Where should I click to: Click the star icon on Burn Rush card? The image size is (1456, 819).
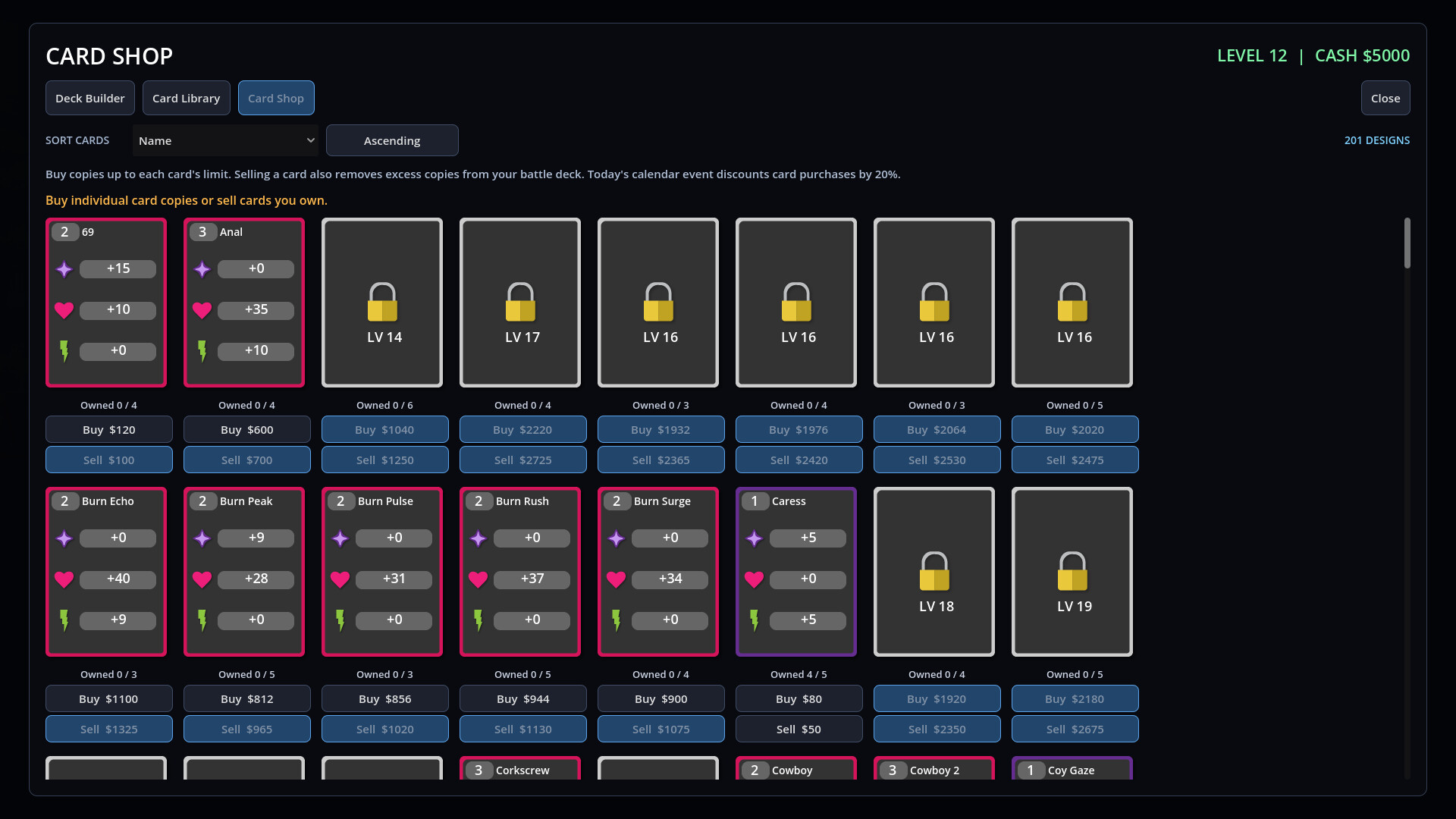click(x=479, y=538)
